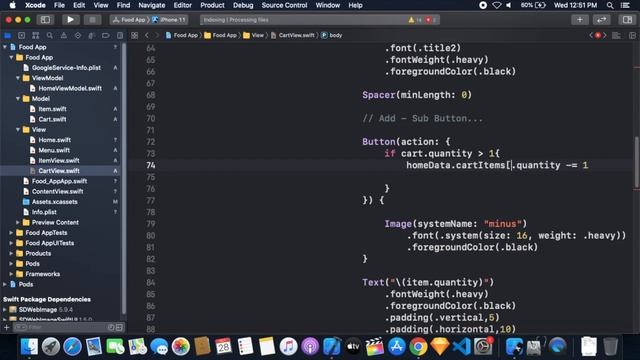Viewport: 640px width, 360px height.
Task: Show the Test navigator diamond icon
Action: [78, 36]
